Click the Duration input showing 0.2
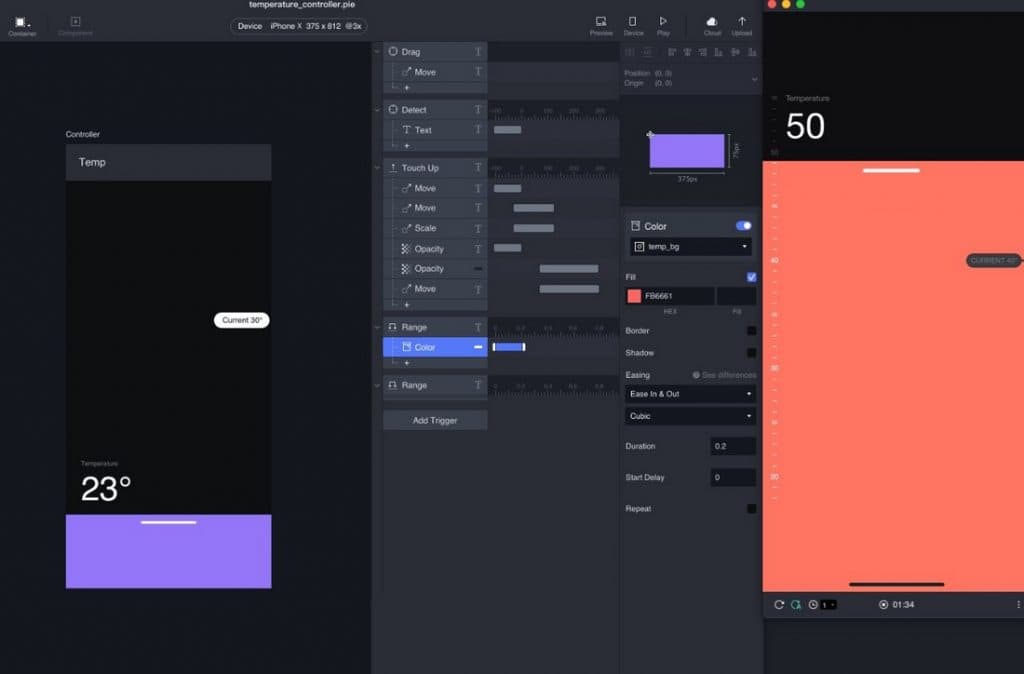This screenshot has width=1024, height=674. [x=732, y=446]
